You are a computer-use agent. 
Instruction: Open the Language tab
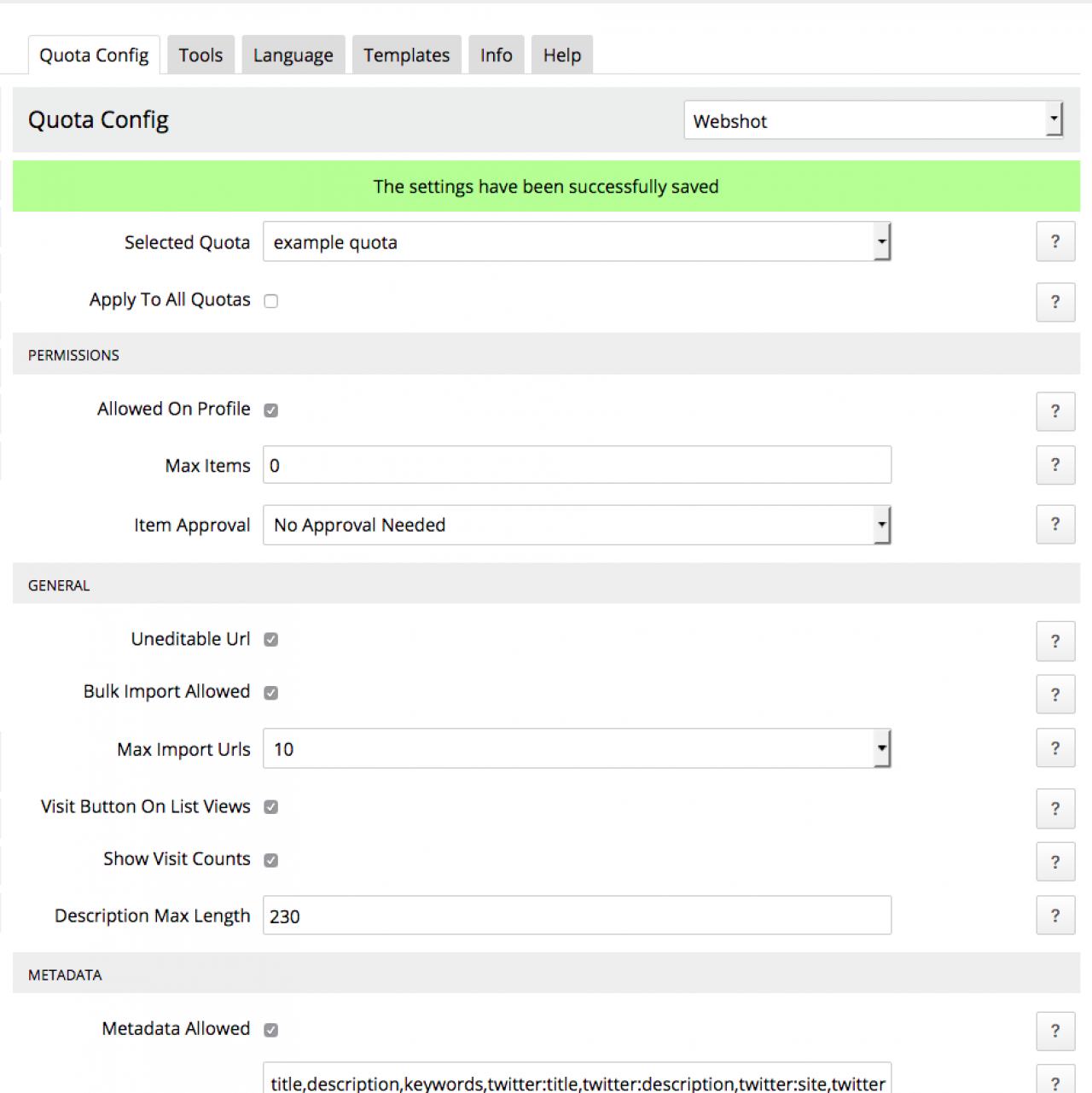tap(293, 55)
